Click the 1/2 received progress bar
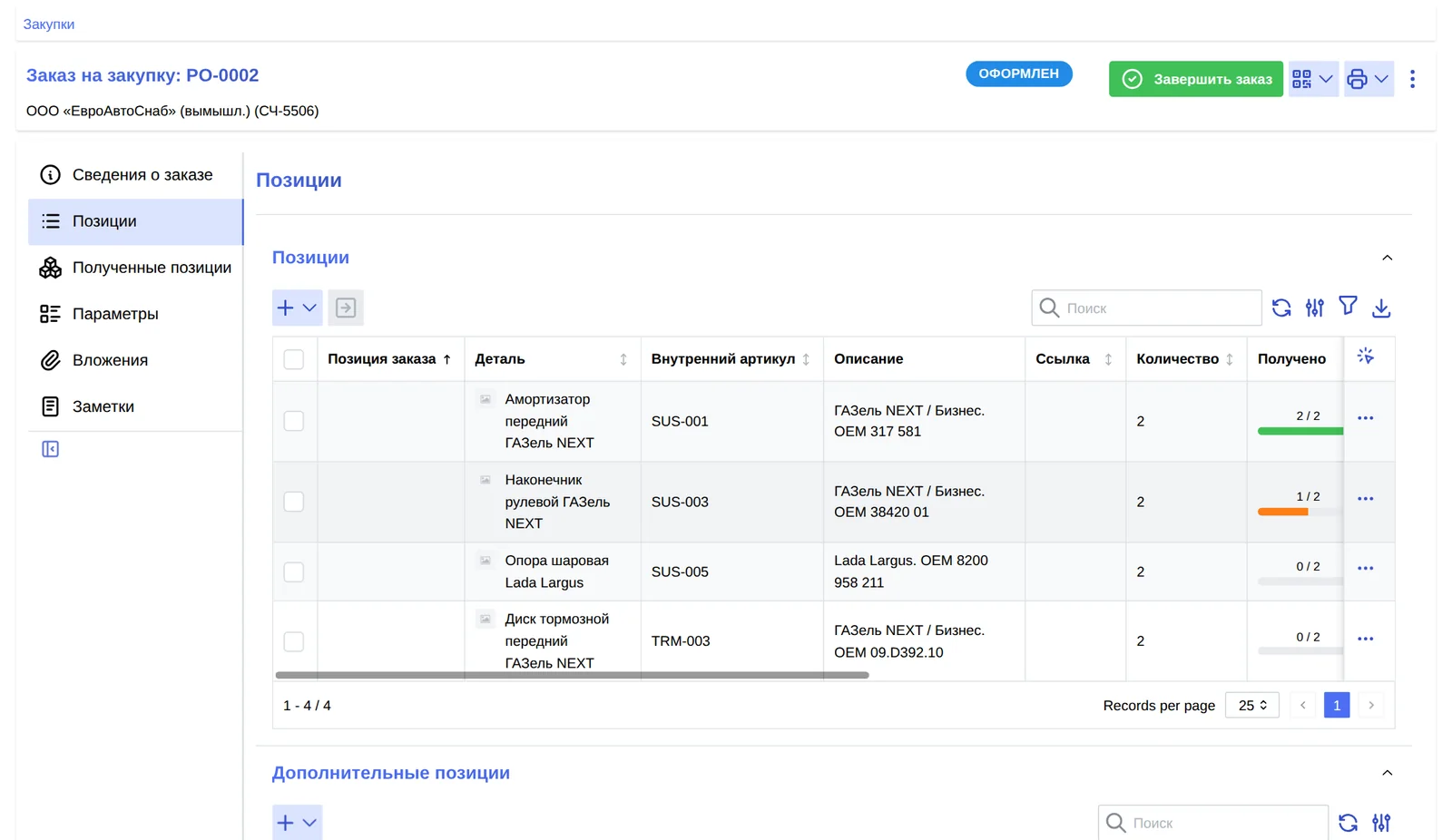Viewport: 1452px width, 840px height. (x=1300, y=512)
